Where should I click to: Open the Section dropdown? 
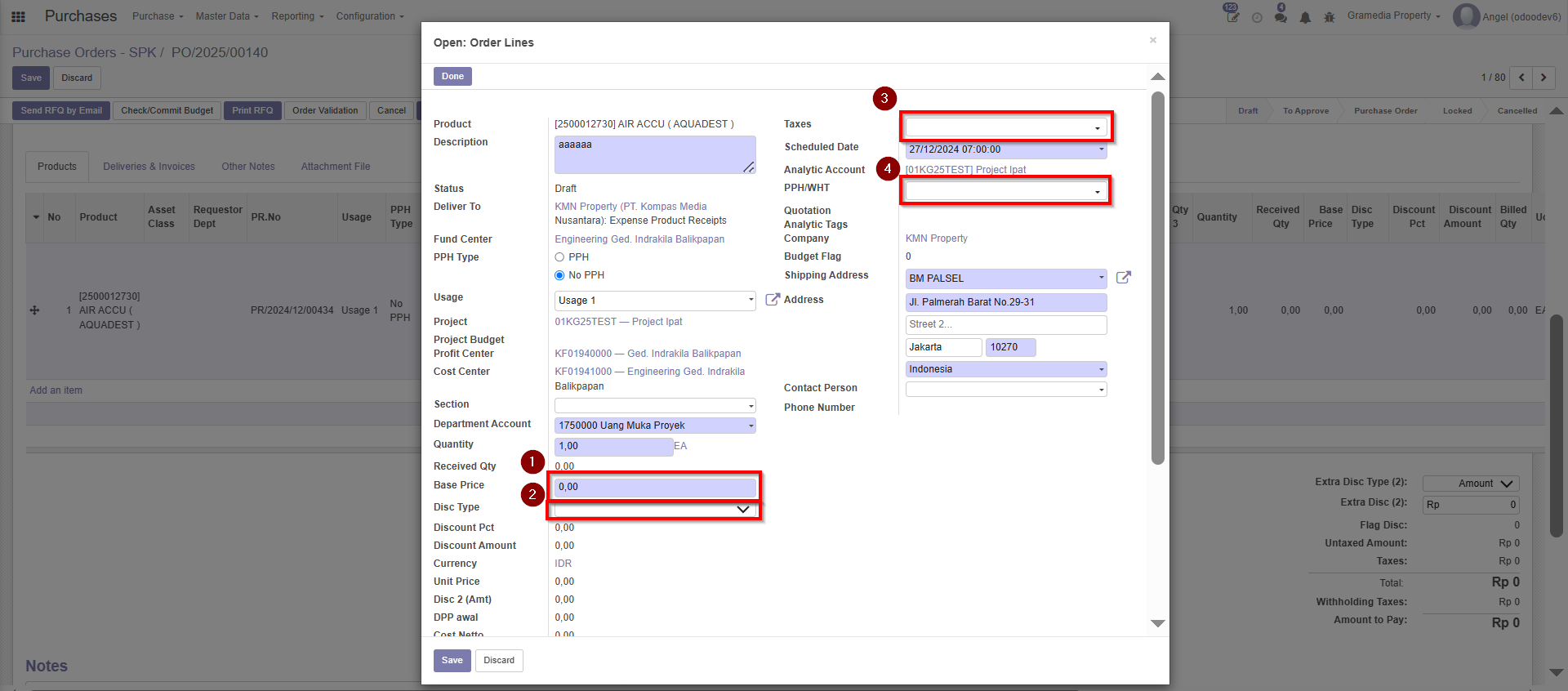tap(655, 406)
